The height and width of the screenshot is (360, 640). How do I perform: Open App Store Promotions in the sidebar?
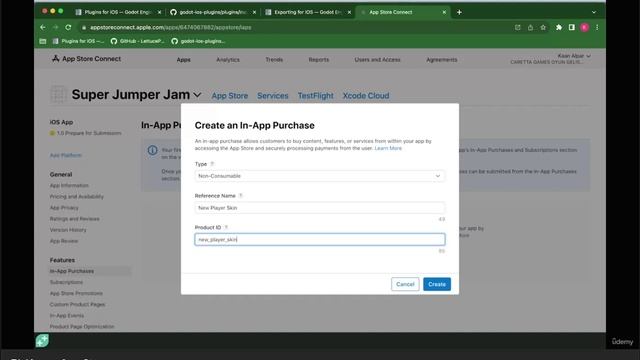click(x=76, y=293)
